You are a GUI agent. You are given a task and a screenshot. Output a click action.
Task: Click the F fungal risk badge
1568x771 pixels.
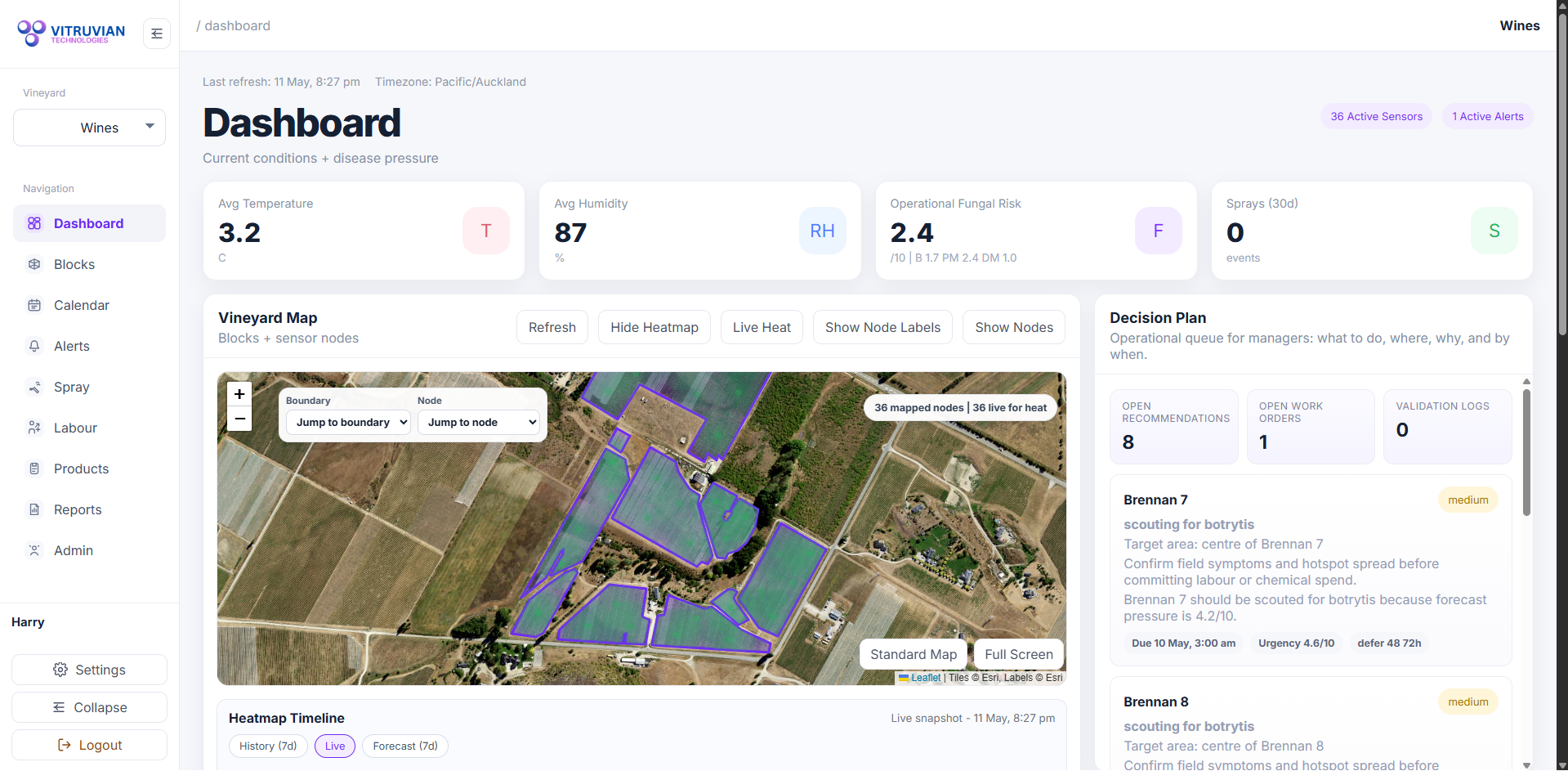click(1158, 231)
